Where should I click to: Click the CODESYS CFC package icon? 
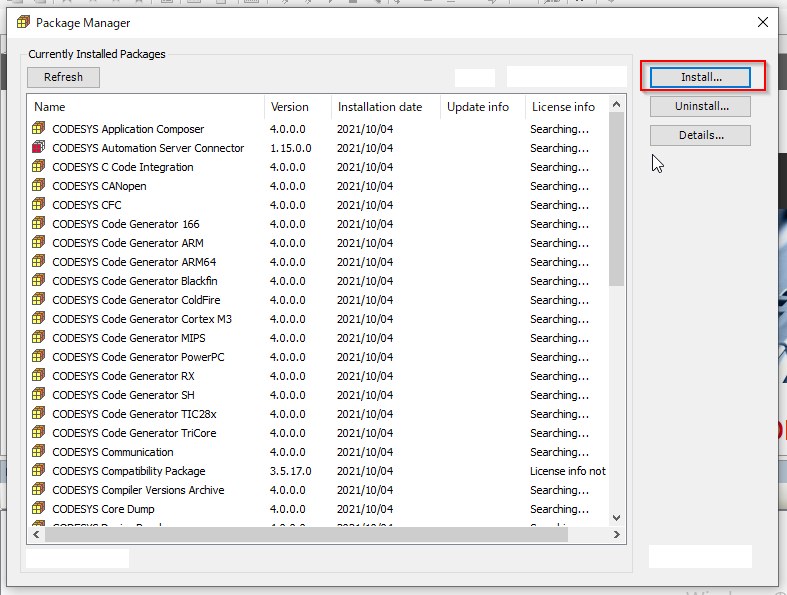tap(39, 204)
